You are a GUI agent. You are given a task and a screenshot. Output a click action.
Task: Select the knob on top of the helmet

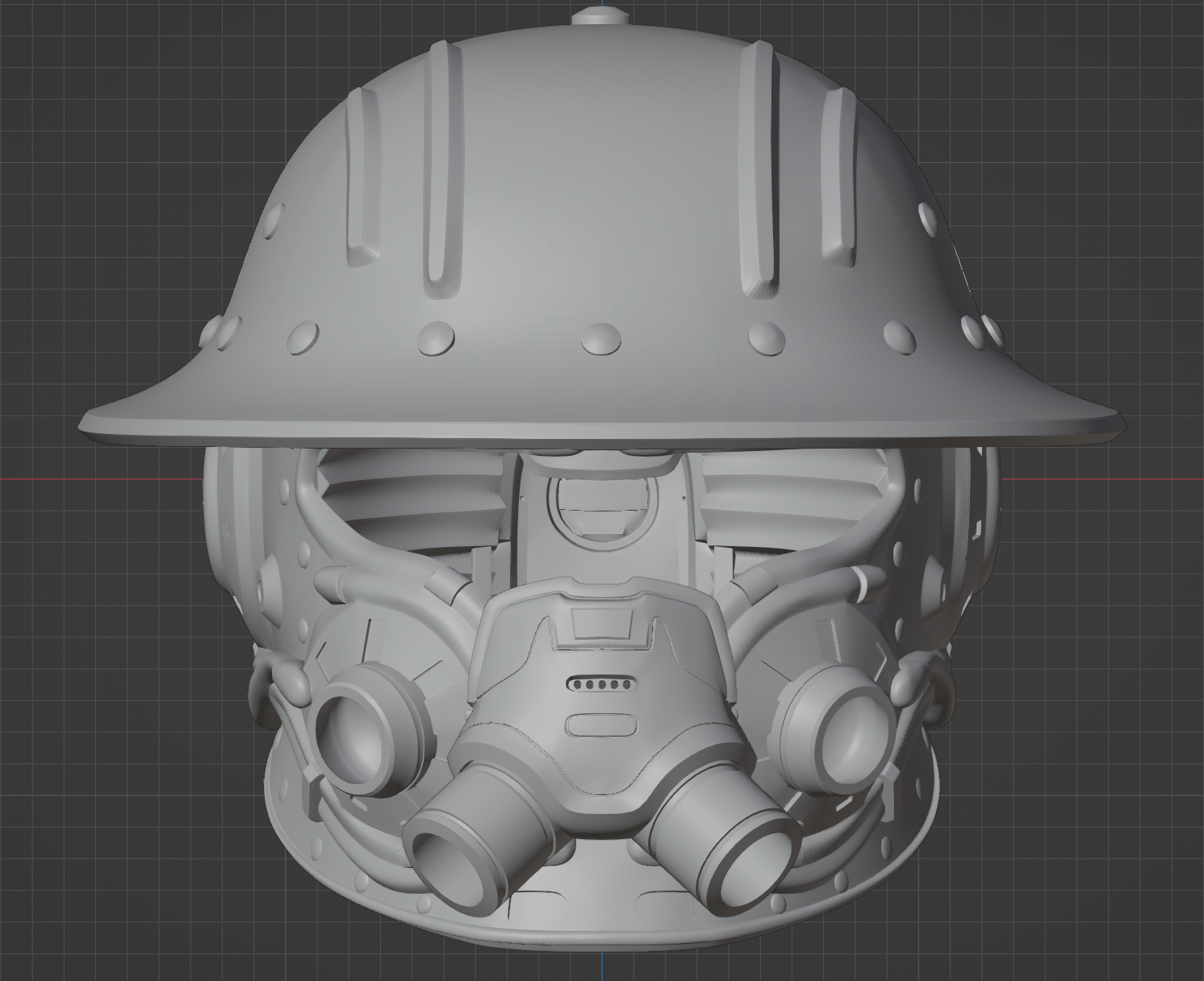pyautogui.click(x=601, y=17)
